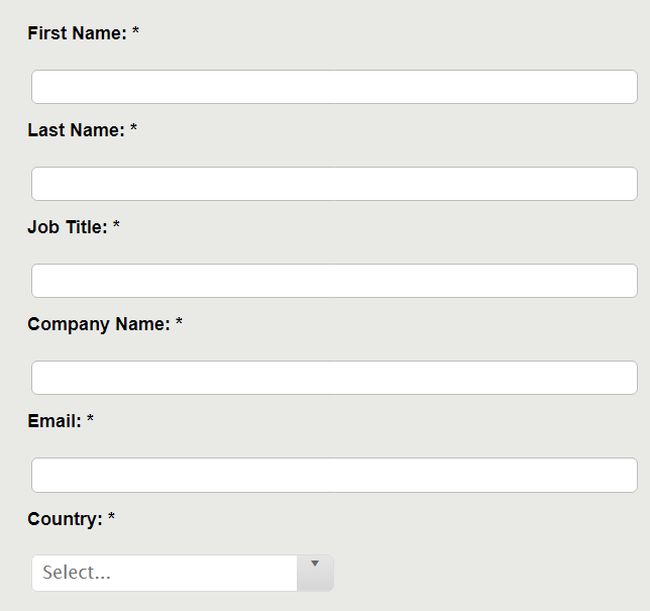Viewport: 650px width, 611px height.
Task: Click the "Select..." placeholder in Country box
Action: pyautogui.click(x=77, y=573)
